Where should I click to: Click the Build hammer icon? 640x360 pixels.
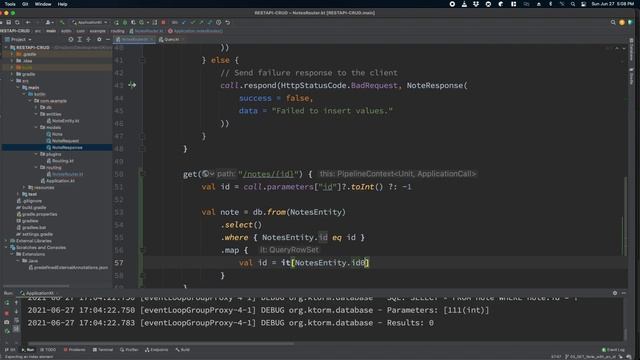62,22
